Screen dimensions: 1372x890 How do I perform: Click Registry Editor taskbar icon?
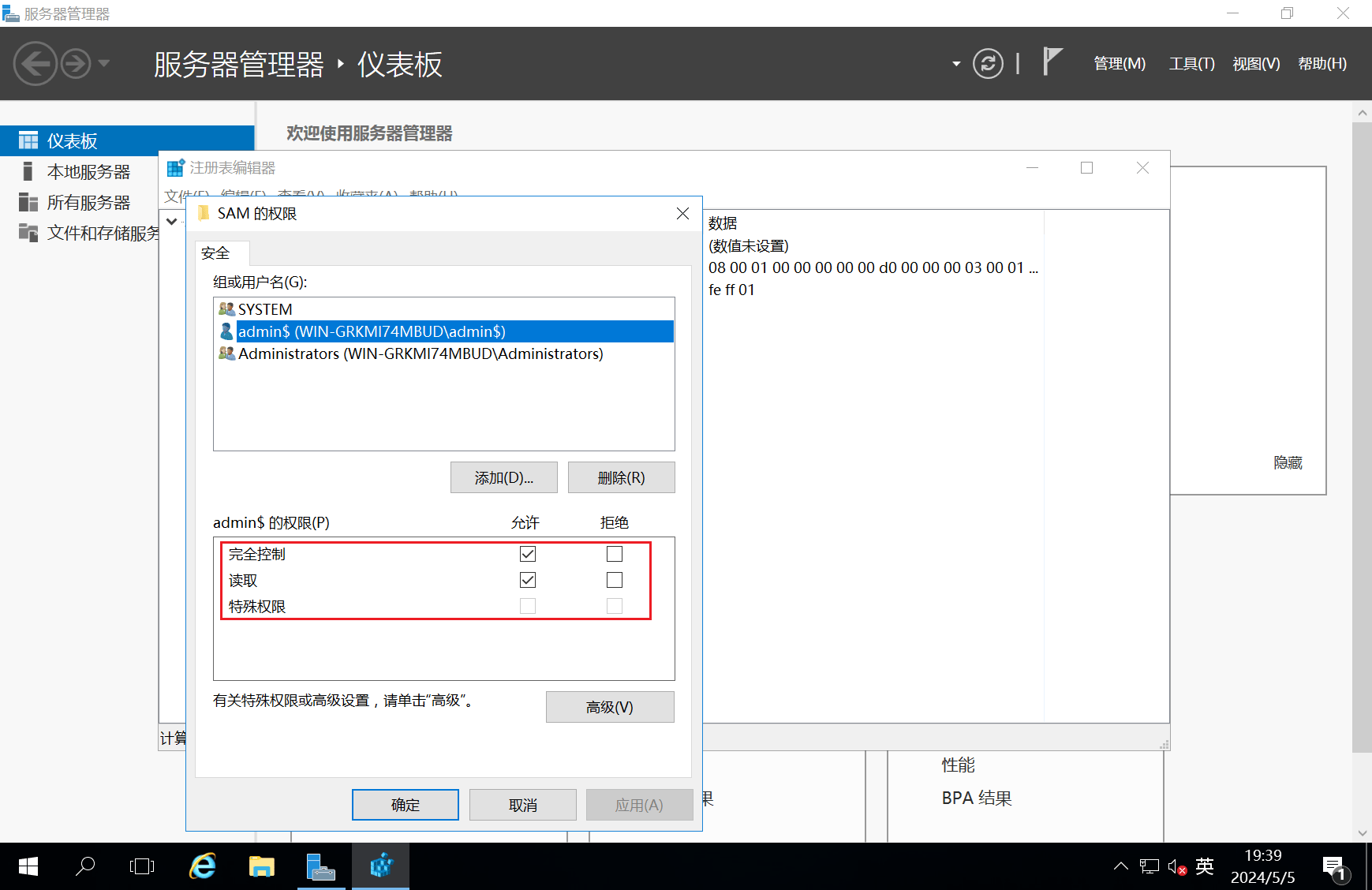(x=381, y=866)
